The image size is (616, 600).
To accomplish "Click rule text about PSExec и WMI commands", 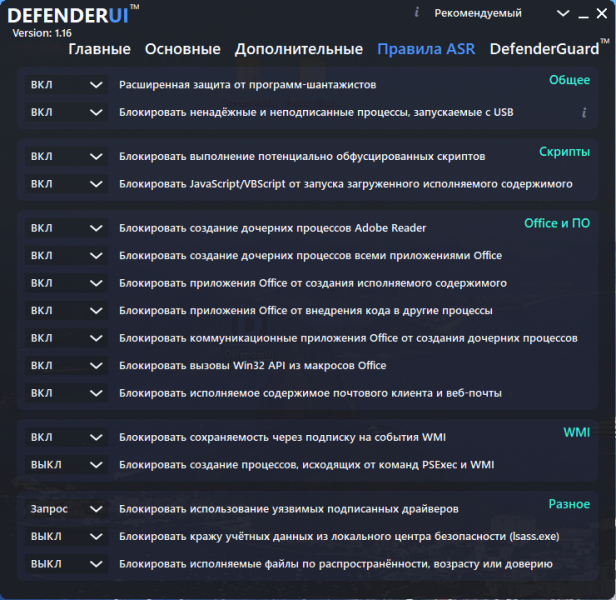I will point(306,465).
